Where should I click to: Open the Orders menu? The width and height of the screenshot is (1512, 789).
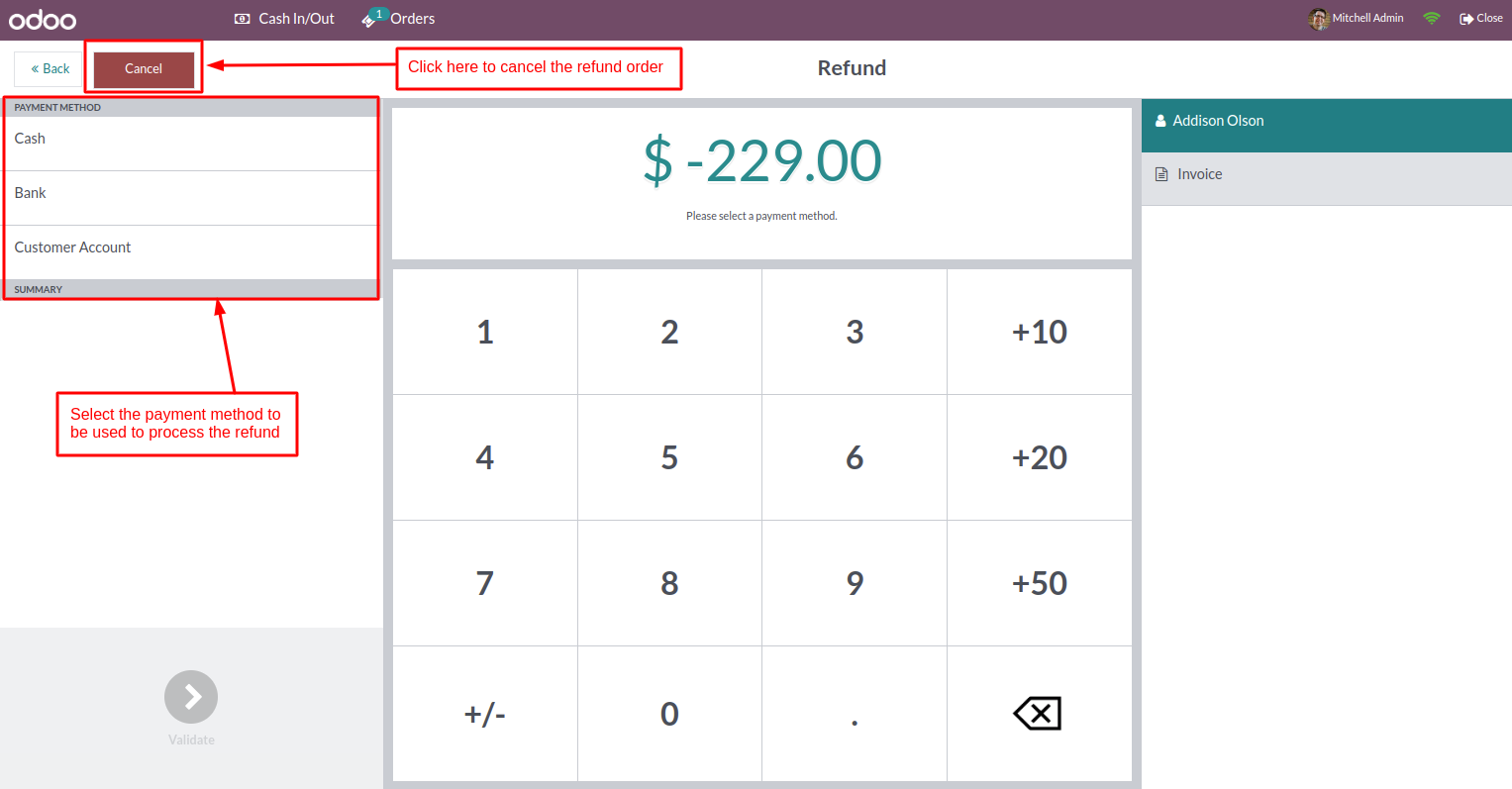click(x=398, y=19)
